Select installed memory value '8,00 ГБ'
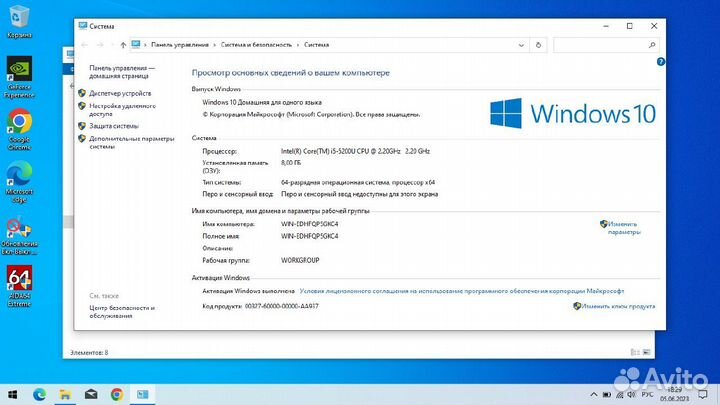 point(291,163)
